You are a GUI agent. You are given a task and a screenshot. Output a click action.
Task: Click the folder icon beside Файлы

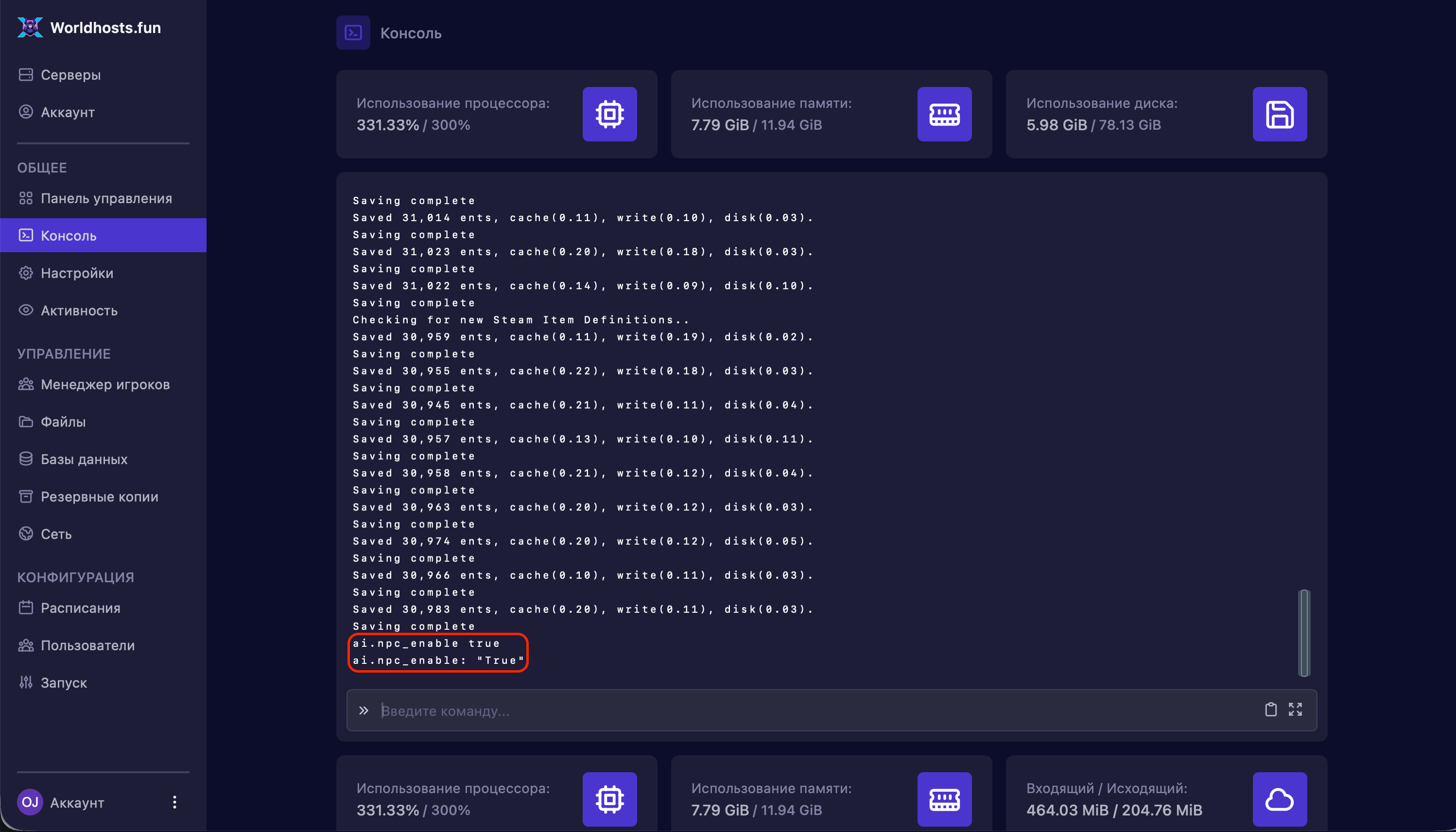(26, 421)
